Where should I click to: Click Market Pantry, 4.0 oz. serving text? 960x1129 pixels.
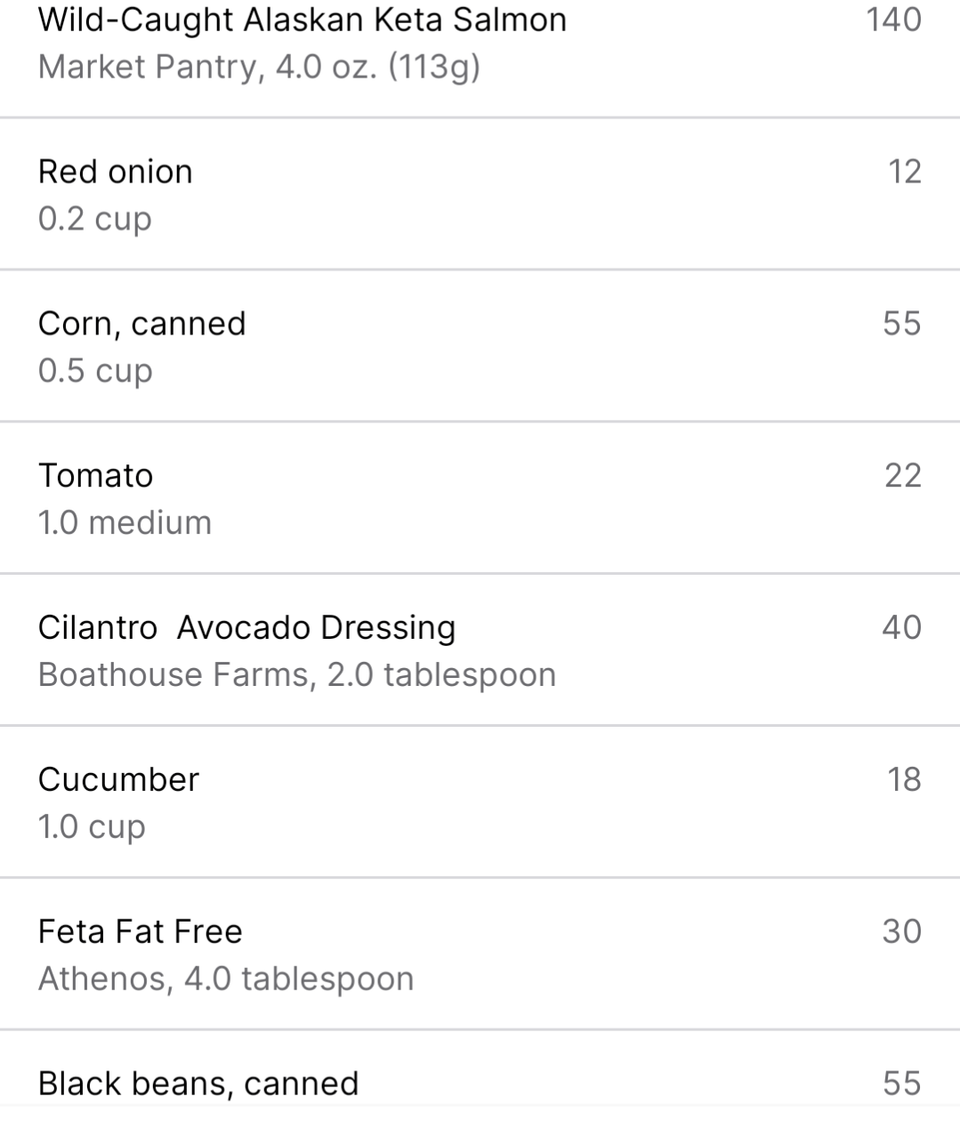point(259,68)
